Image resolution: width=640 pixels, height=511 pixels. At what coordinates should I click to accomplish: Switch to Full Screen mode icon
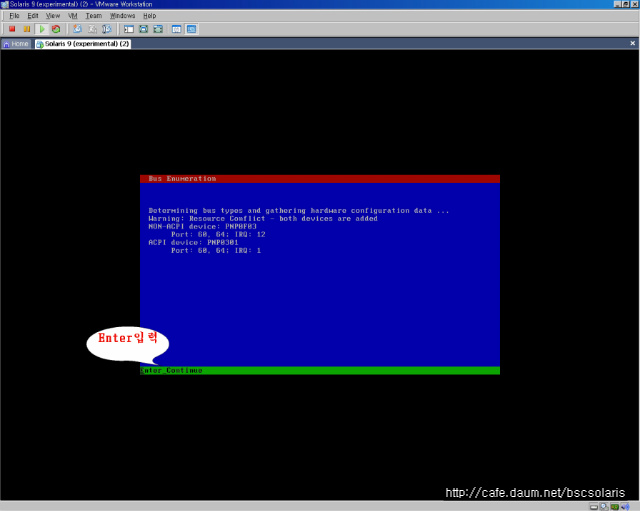click(144, 29)
